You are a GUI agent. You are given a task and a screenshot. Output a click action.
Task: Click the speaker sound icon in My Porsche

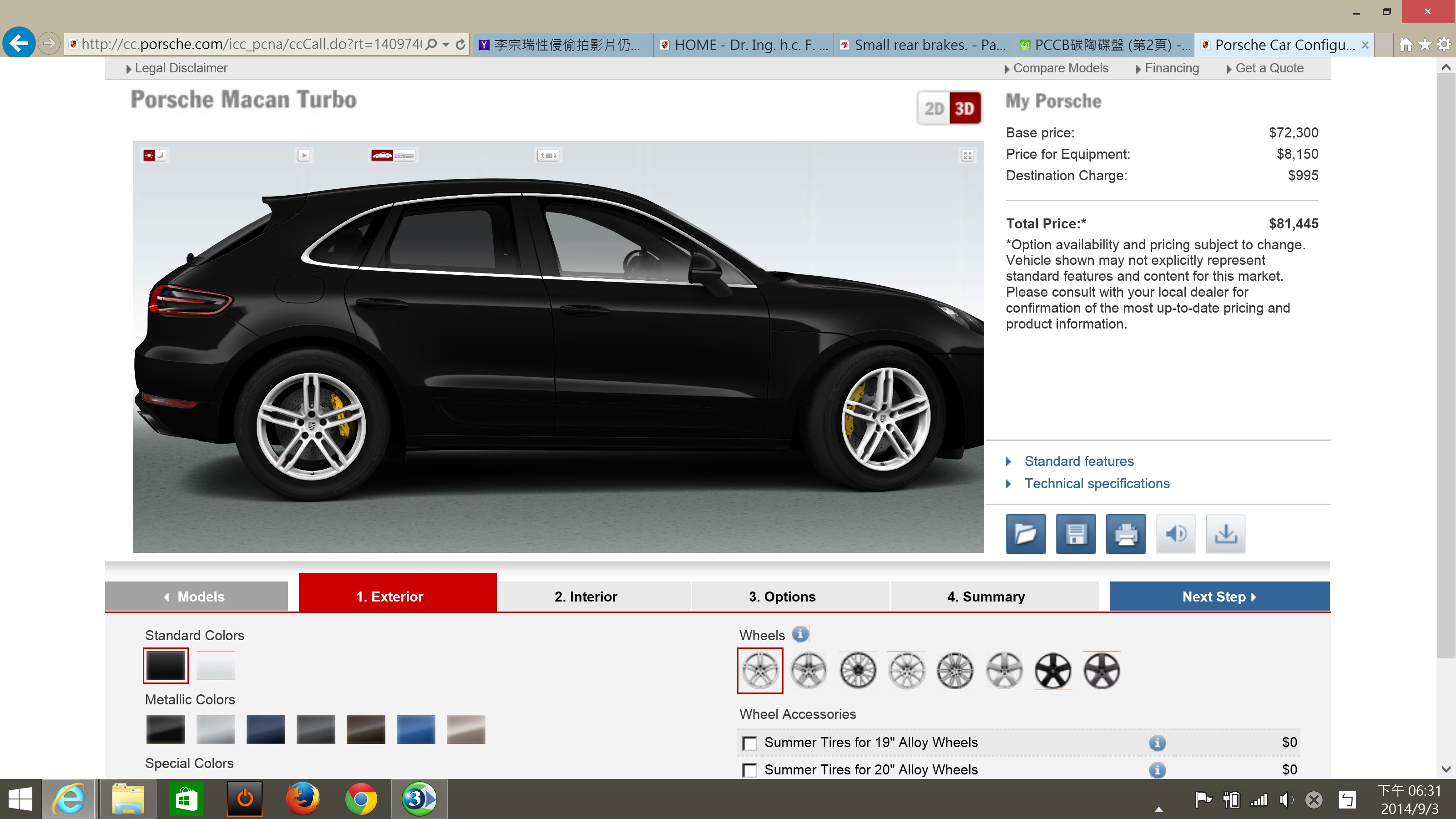tap(1176, 534)
